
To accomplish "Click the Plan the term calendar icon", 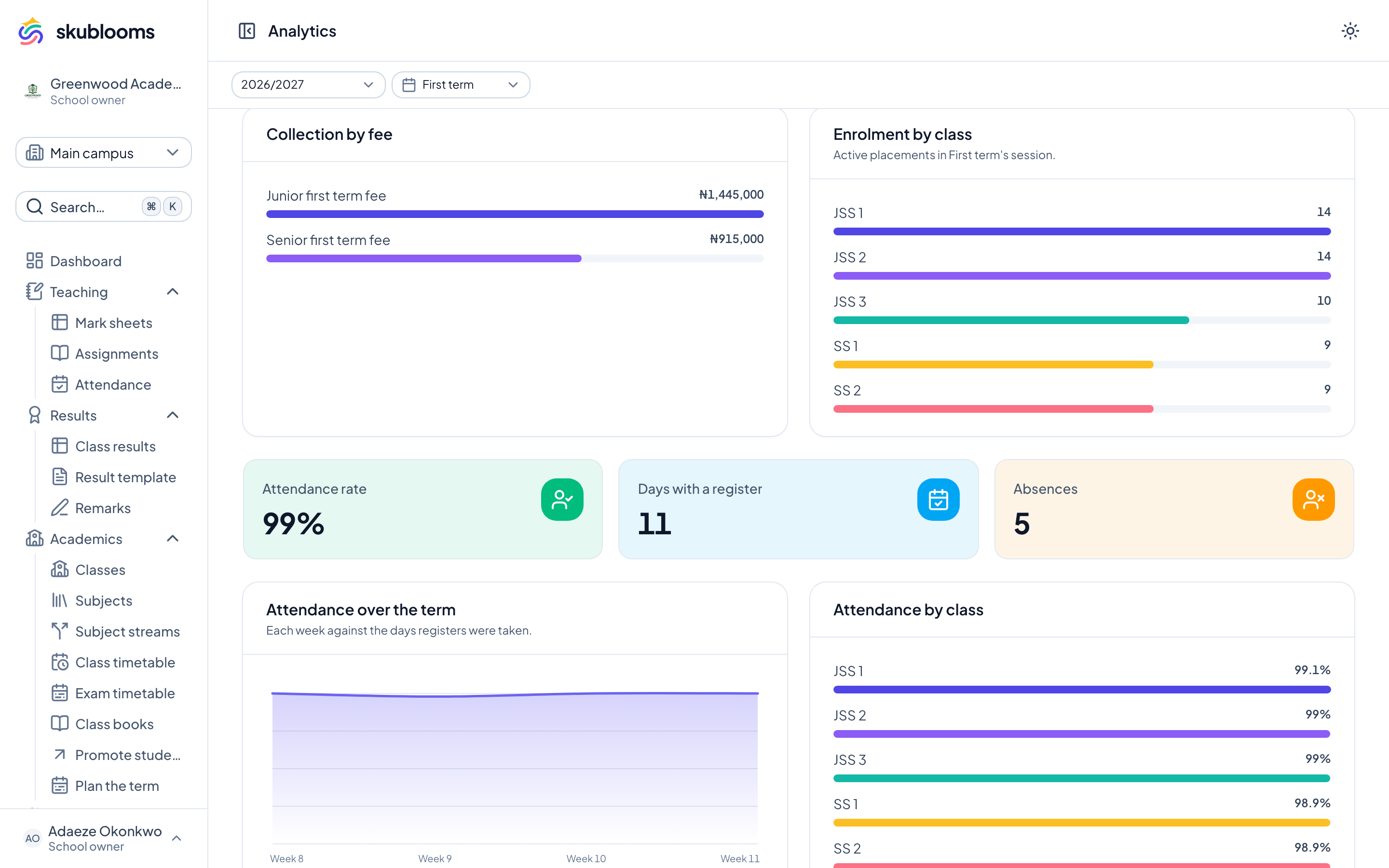I will tap(60, 786).
